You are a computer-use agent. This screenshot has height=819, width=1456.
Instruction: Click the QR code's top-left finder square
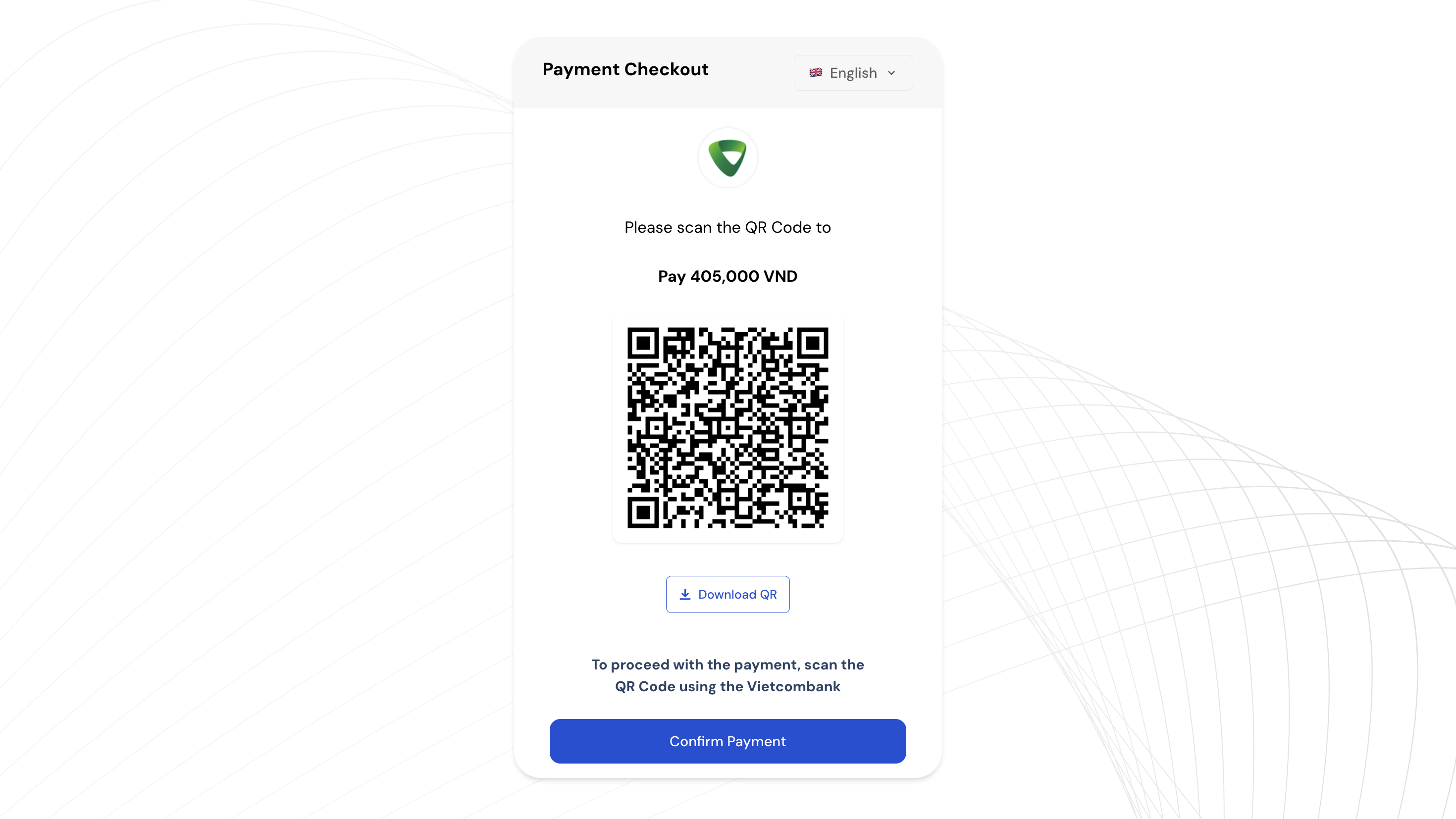(643, 343)
